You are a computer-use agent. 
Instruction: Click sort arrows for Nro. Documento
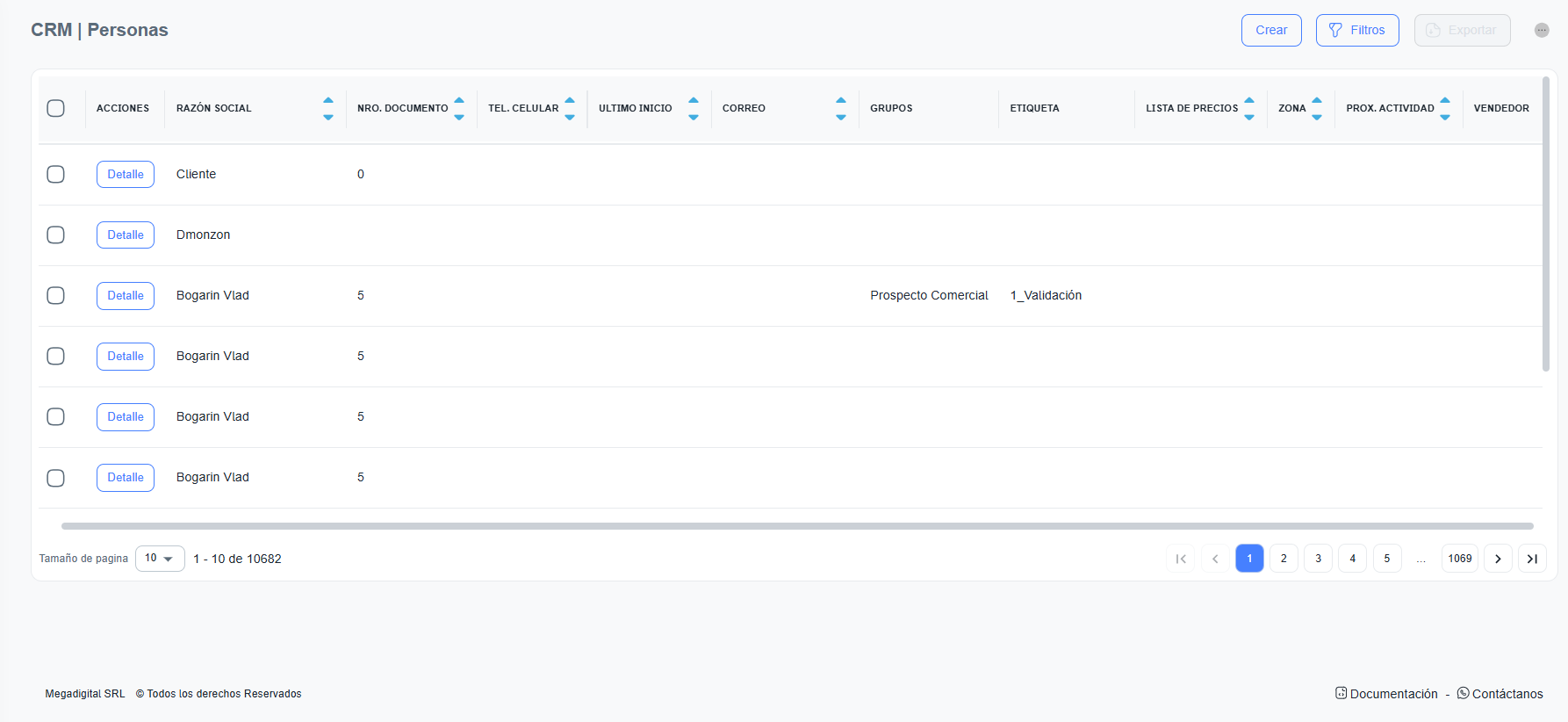point(458,108)
